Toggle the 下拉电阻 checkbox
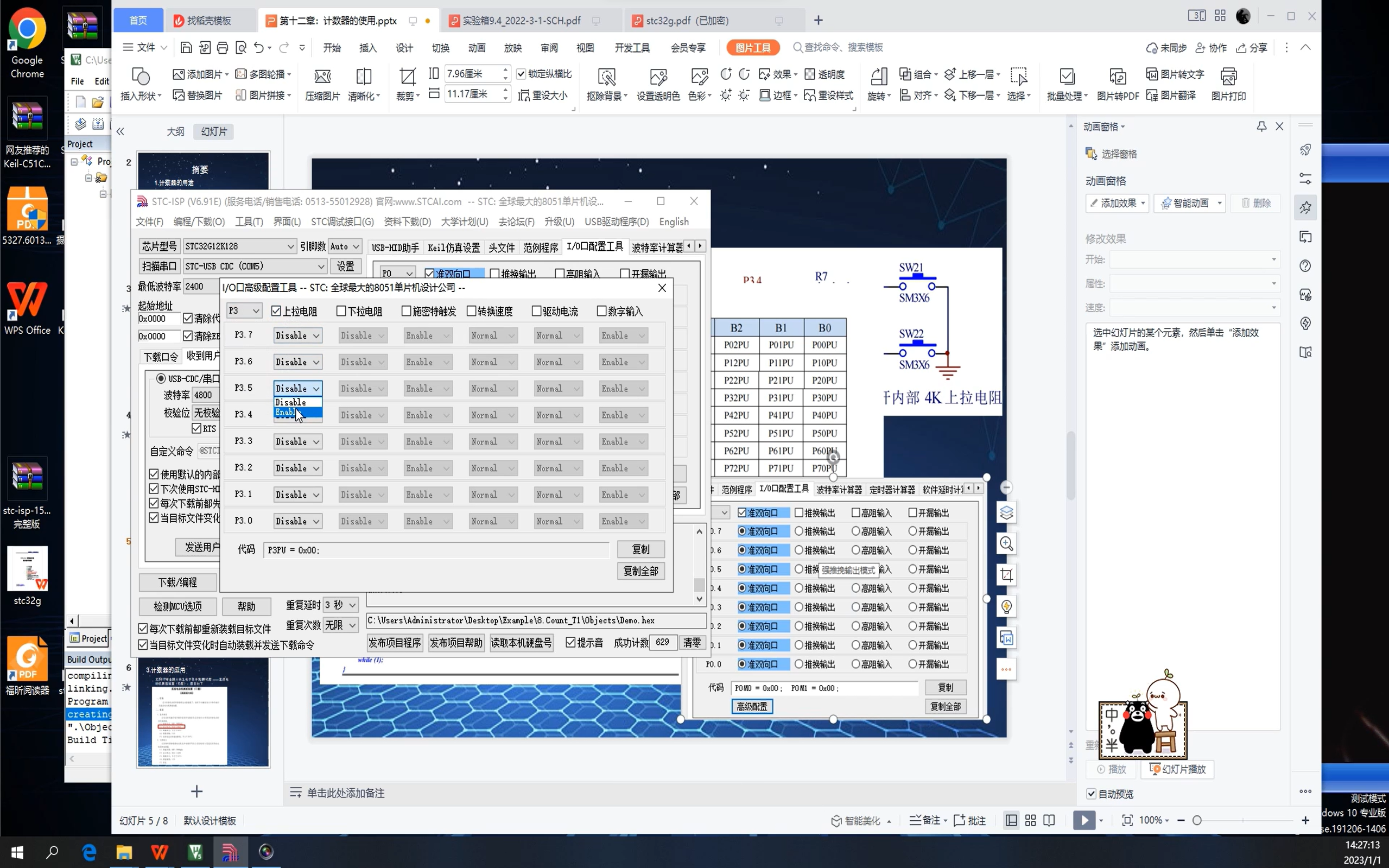1389x868 pixels. pos(341,311)
